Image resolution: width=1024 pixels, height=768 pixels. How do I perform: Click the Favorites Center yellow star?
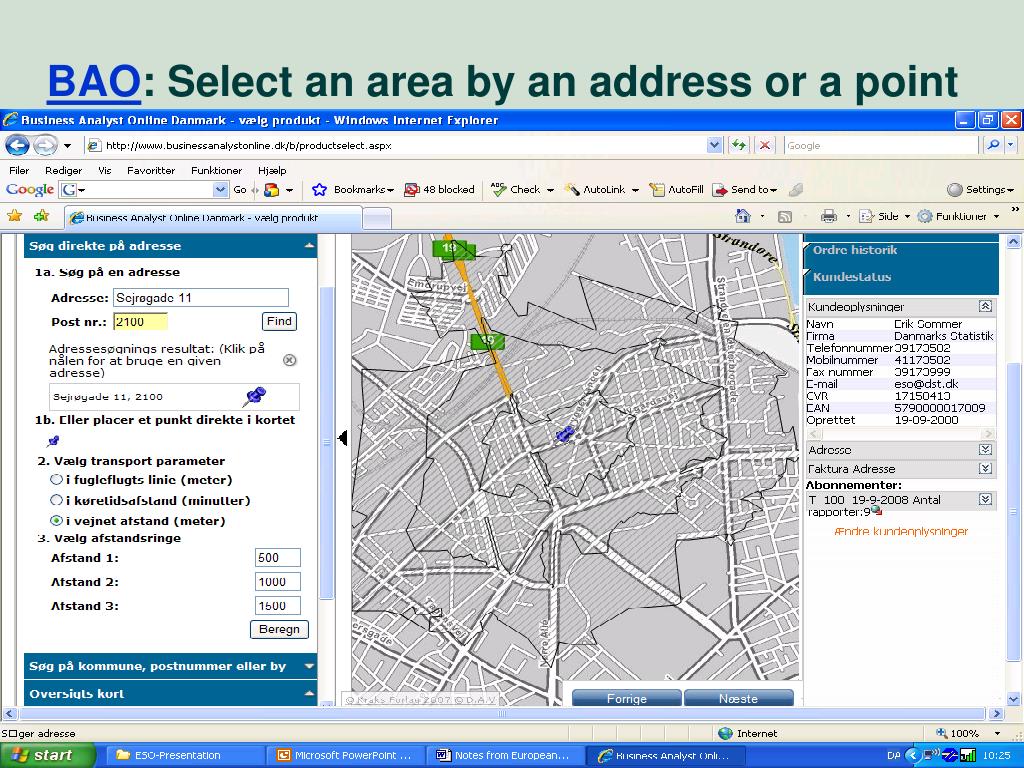[14, 216]
